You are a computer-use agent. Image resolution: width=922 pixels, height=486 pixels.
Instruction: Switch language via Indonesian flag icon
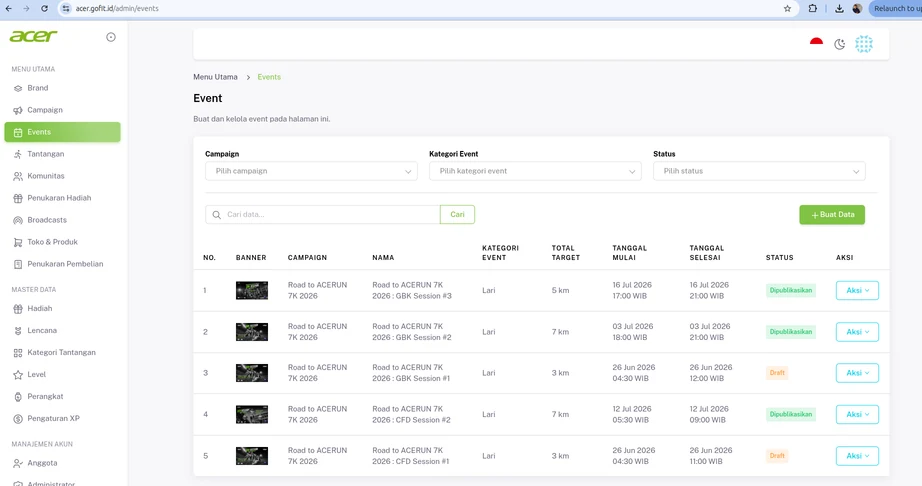[x=816, y=43]
